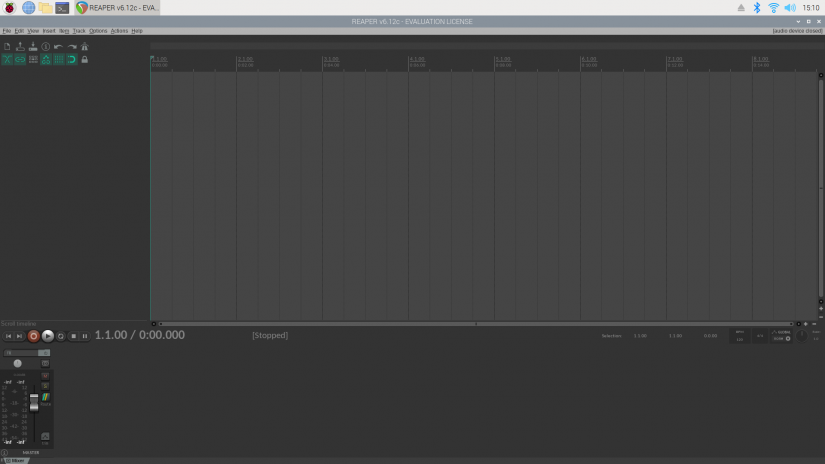
Task: Pause playback with the Pause button
Action: (85, 336)
